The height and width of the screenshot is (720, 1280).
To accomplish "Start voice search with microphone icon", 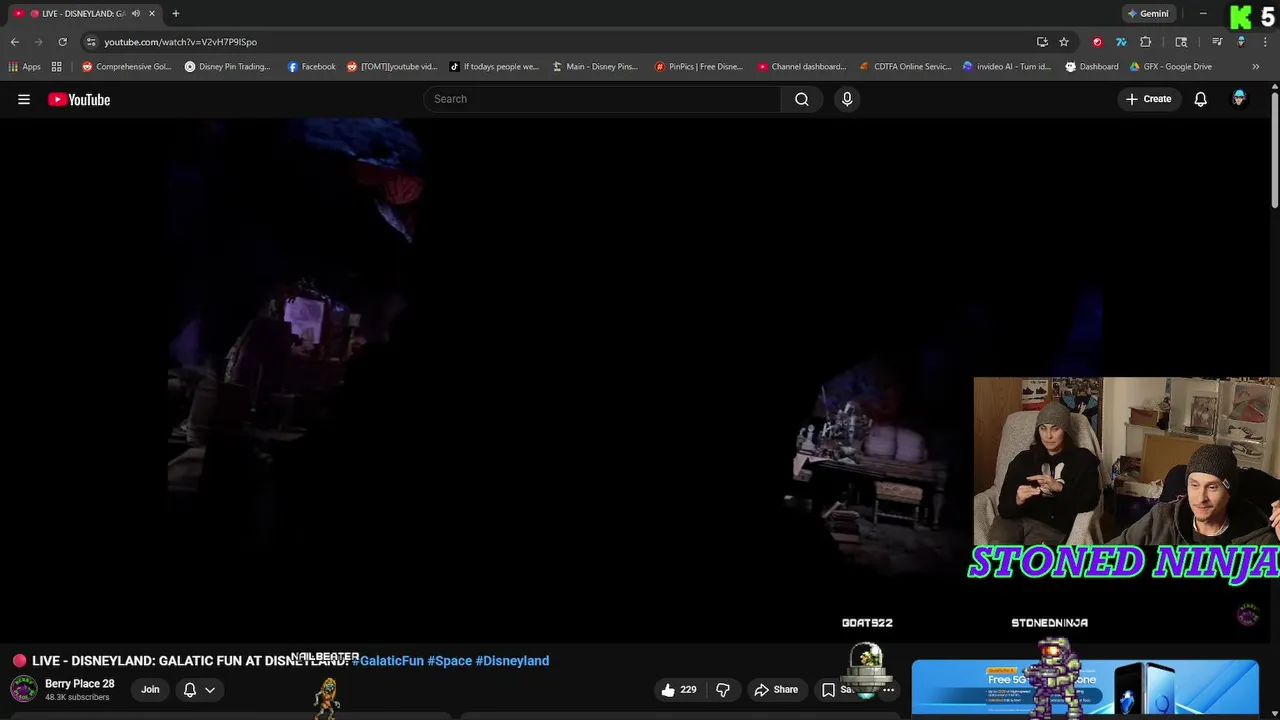I will pos(847,99).
